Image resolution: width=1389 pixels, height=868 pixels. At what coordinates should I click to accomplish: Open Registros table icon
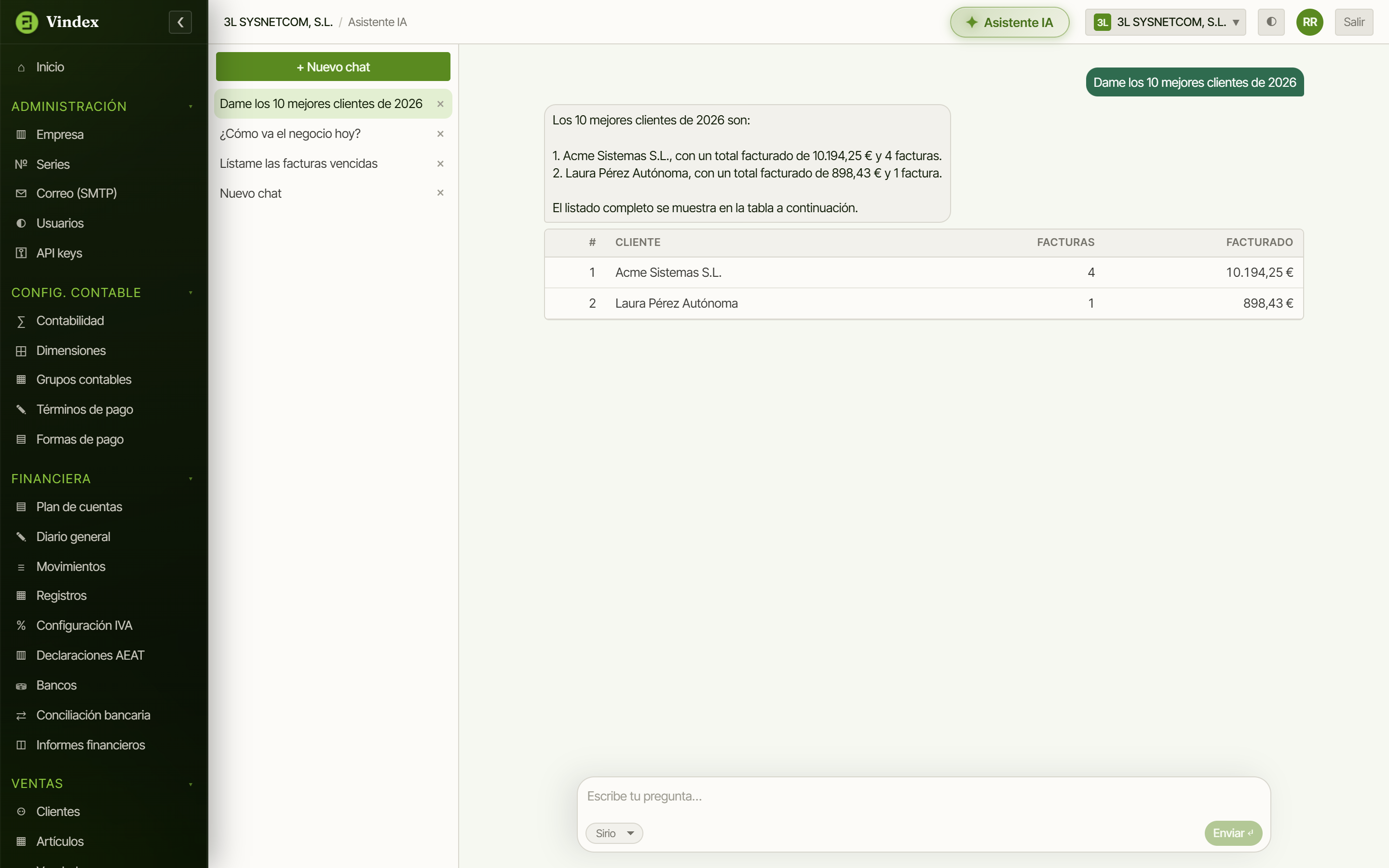tap(21, 596)
